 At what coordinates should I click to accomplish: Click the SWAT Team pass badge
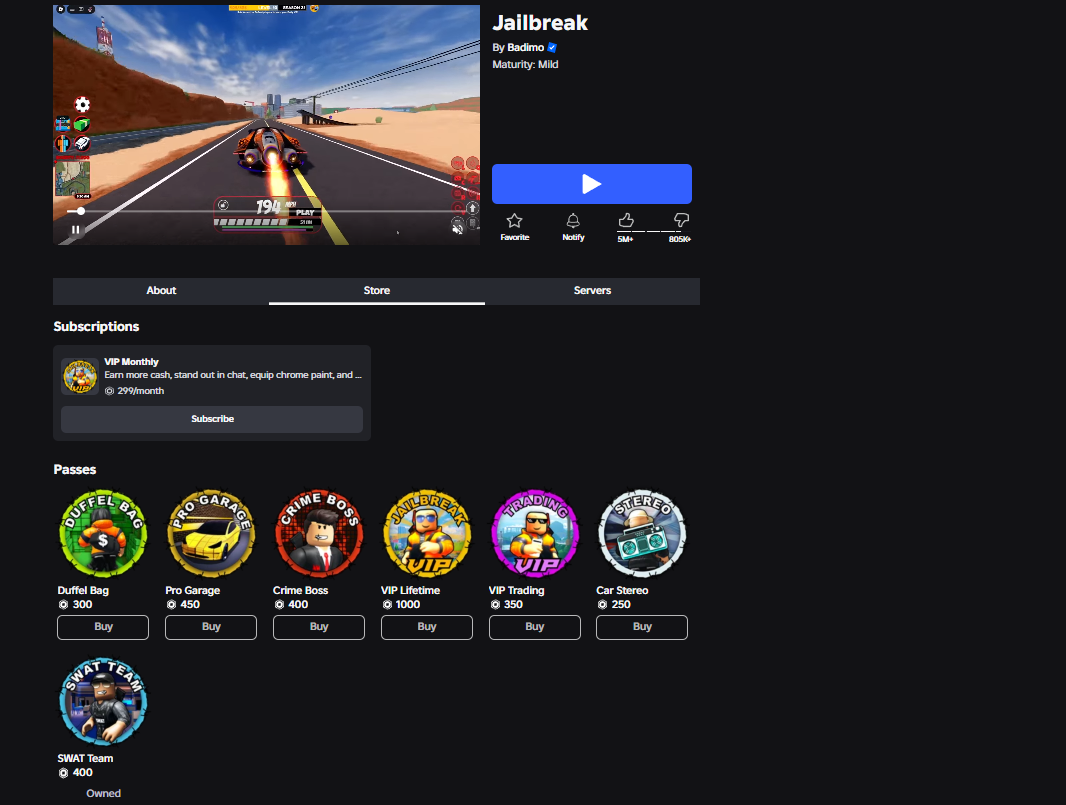click(103, 702)
